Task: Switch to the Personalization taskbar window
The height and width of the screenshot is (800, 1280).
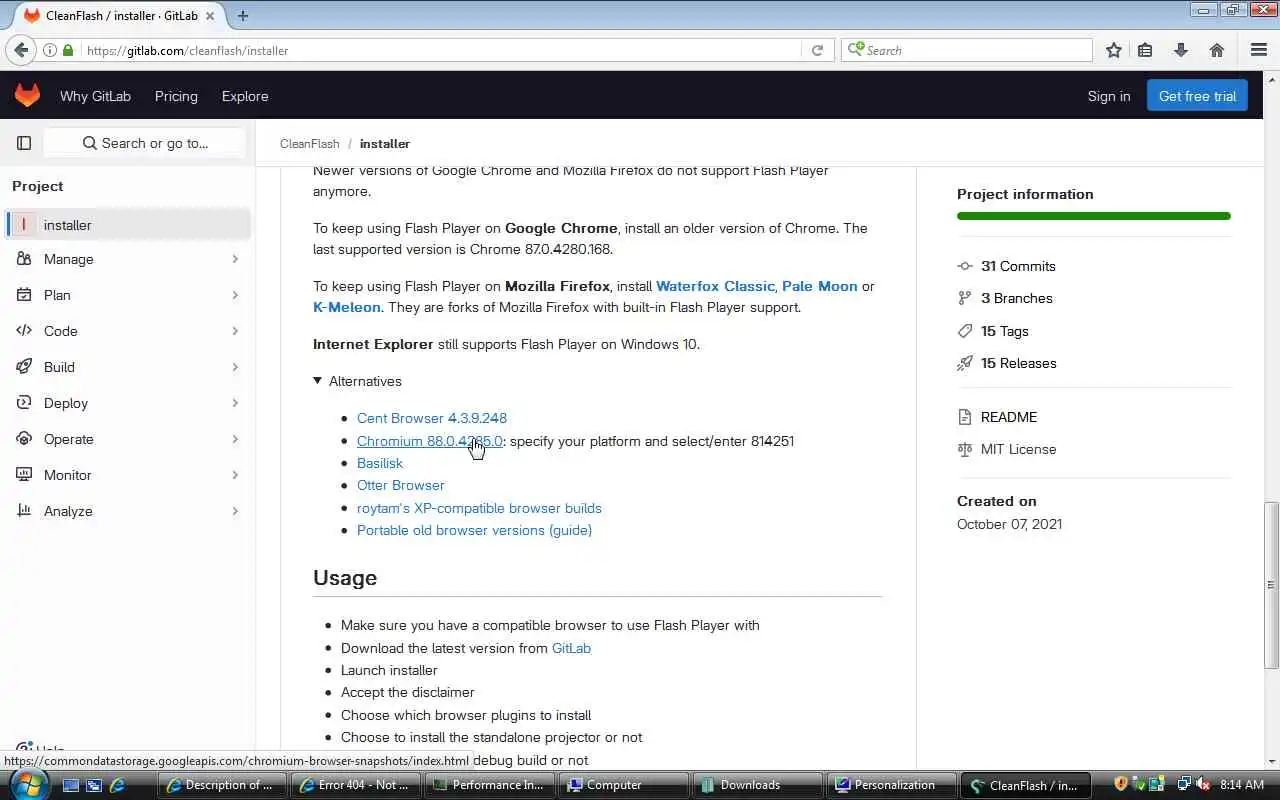Action: click(x=891, y=785)
